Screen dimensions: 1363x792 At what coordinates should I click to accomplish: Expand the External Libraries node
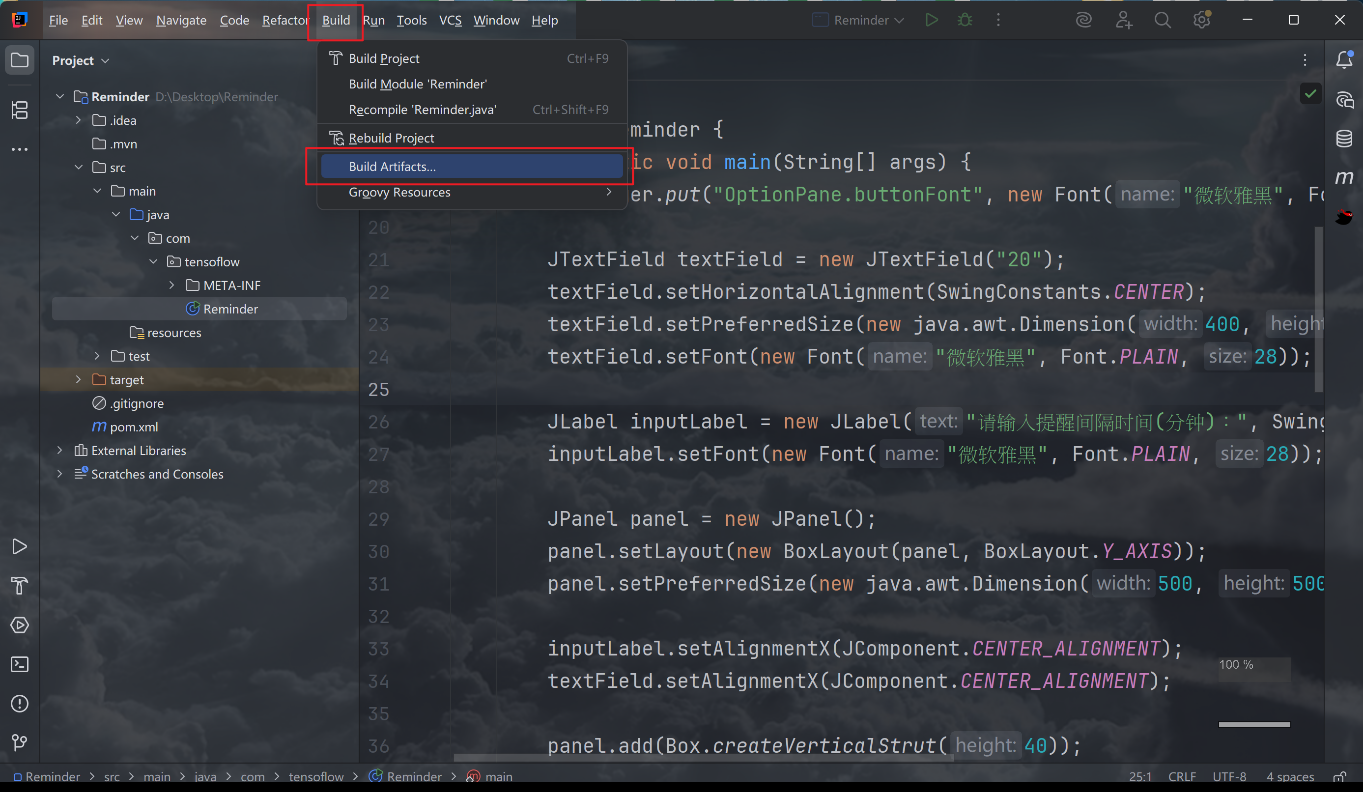61,451
